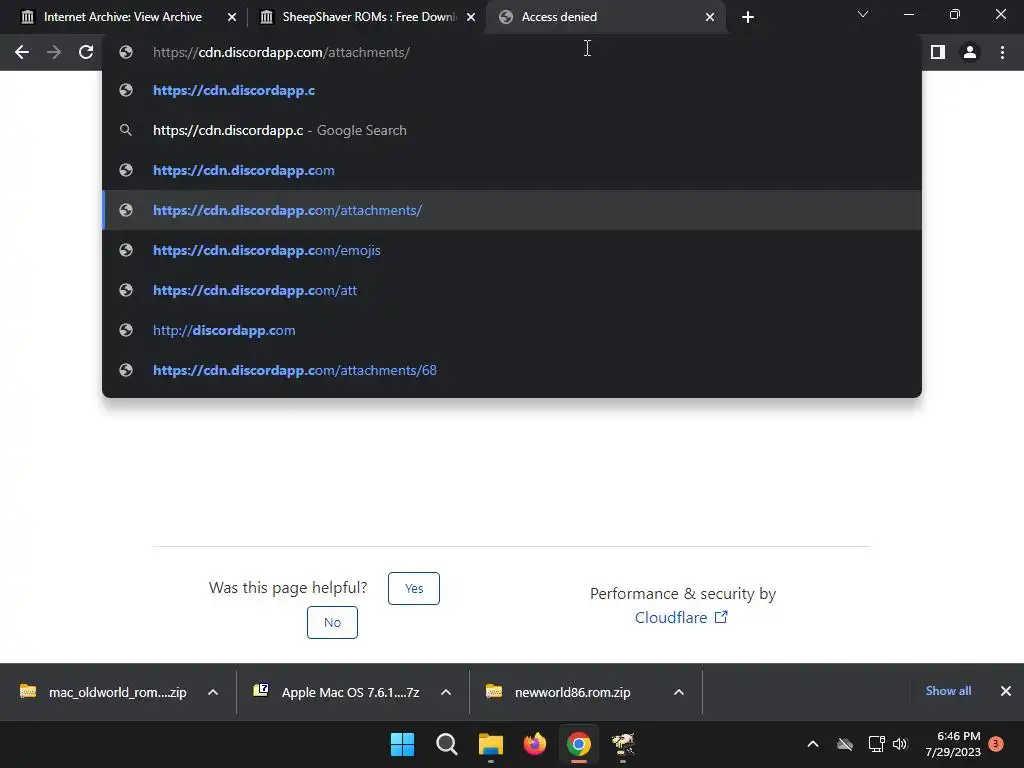Image resolution: width=1024 pixels, height=768 pixels.
Task: Close the downloads bar
Action: [1006, 691]
